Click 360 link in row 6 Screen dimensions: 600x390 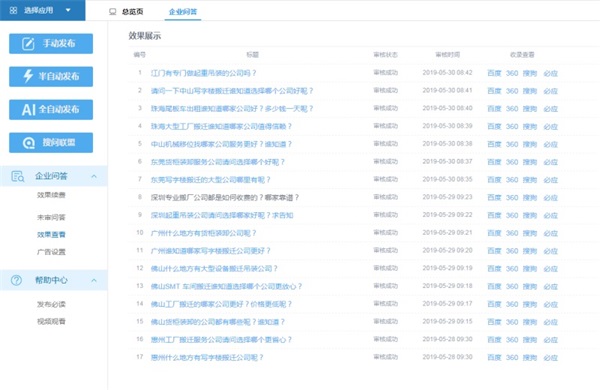click(x=512, y=162)
